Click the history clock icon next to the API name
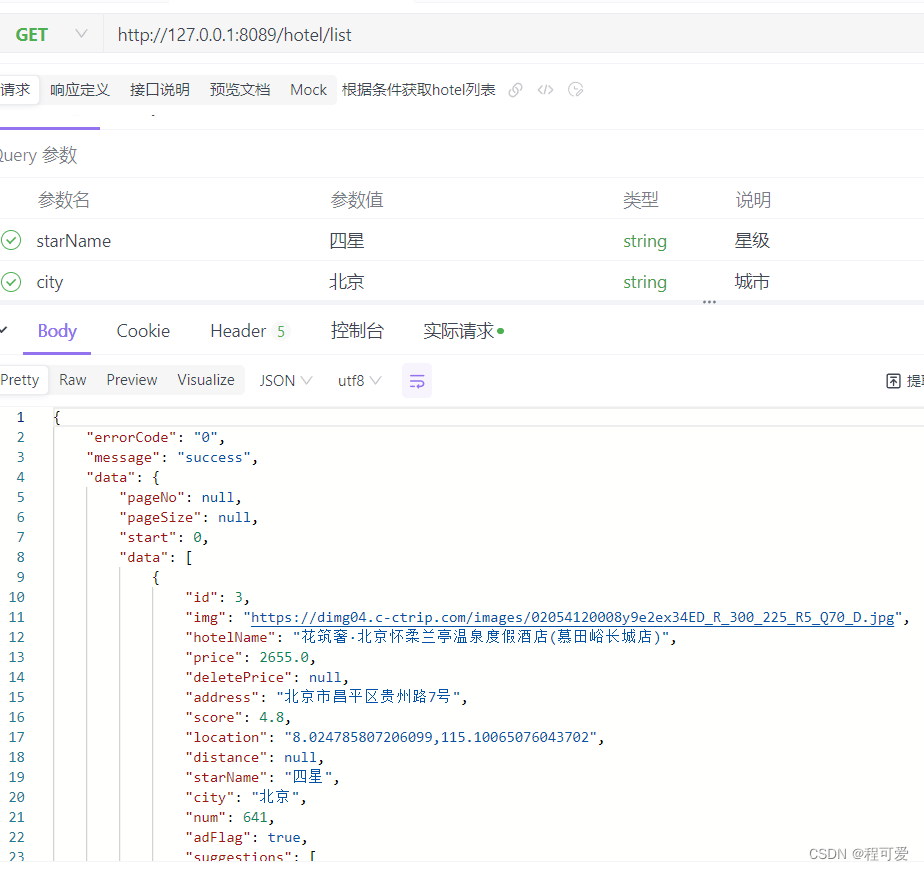Viewport: 924px width, 870px height. point(576,90)
